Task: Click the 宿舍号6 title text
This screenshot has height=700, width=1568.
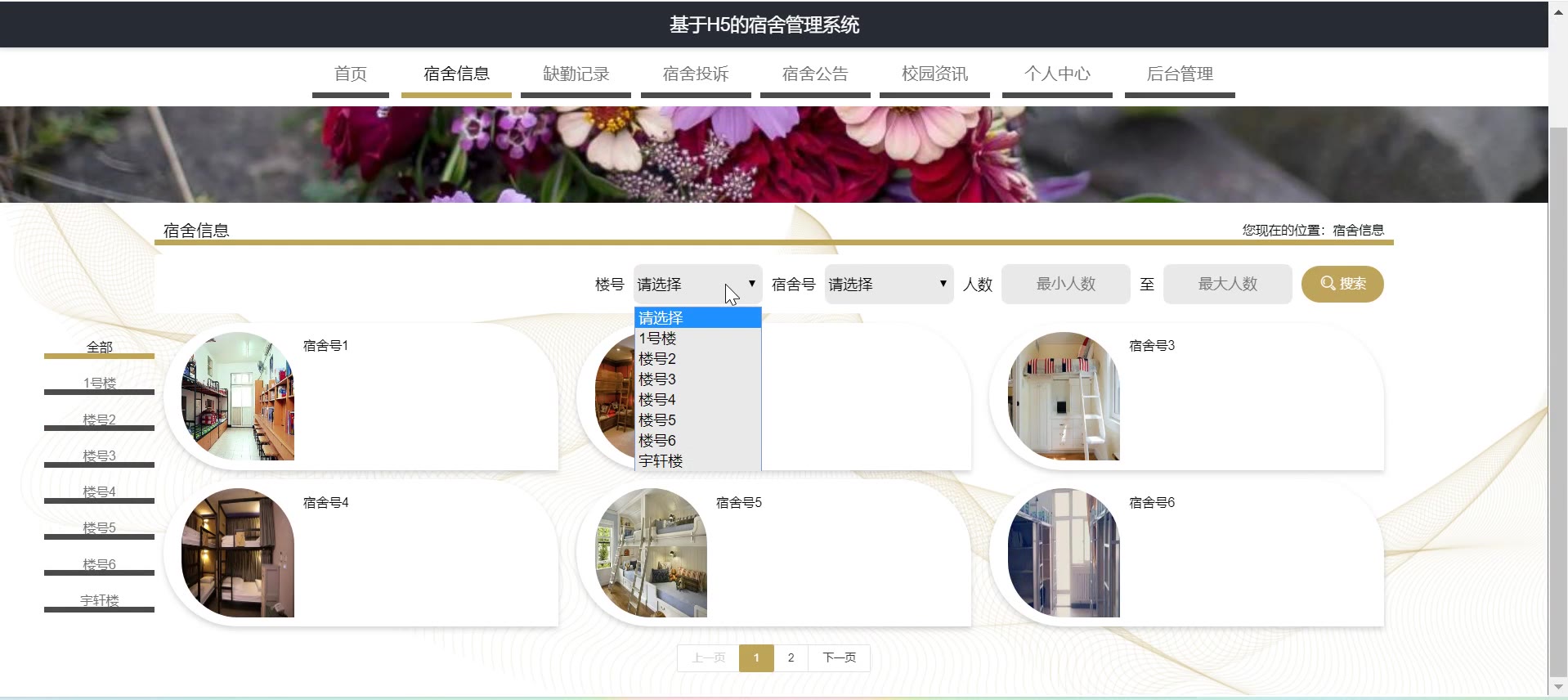Action: [x=1152, y=503]
